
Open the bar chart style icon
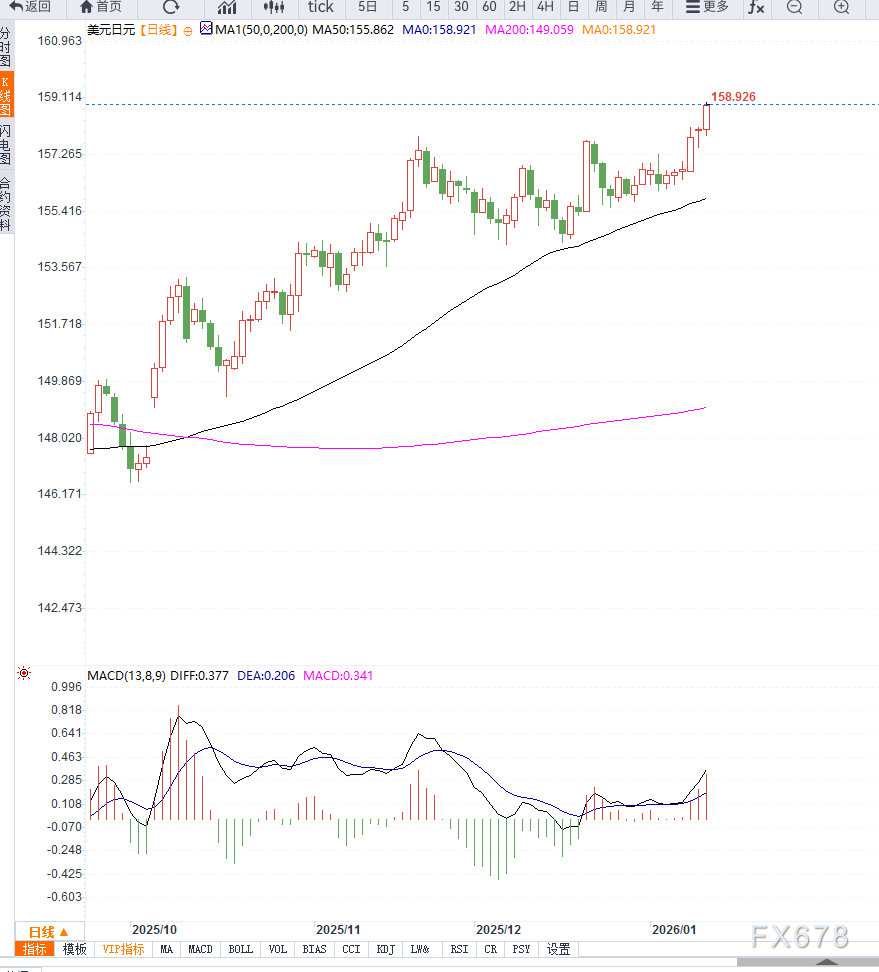[227, 7]
